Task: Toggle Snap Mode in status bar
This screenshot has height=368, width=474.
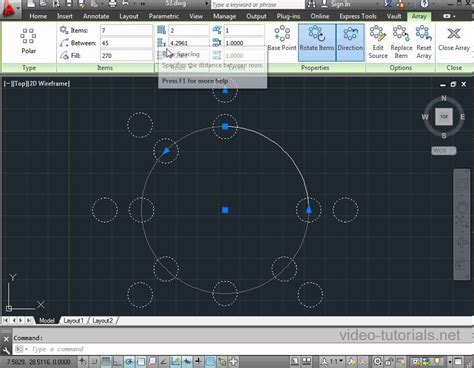Action: click(x=94, y=361)
